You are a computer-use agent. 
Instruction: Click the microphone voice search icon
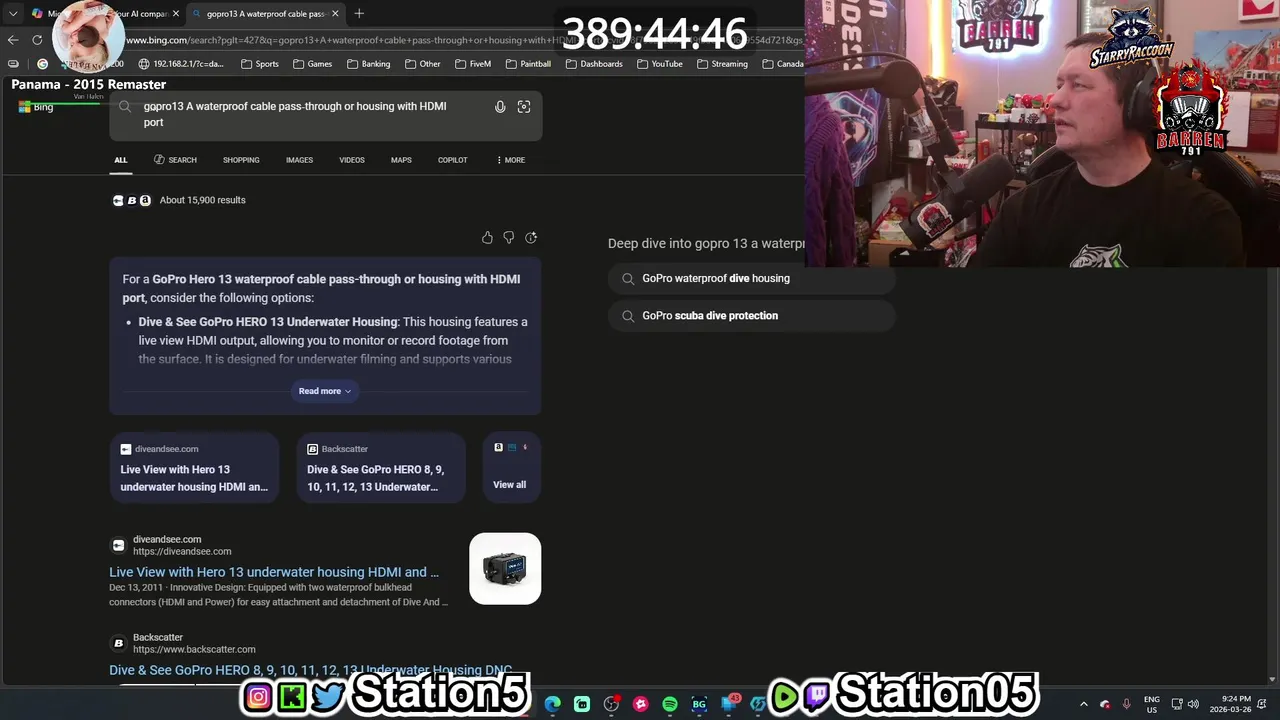coord(500,107)
